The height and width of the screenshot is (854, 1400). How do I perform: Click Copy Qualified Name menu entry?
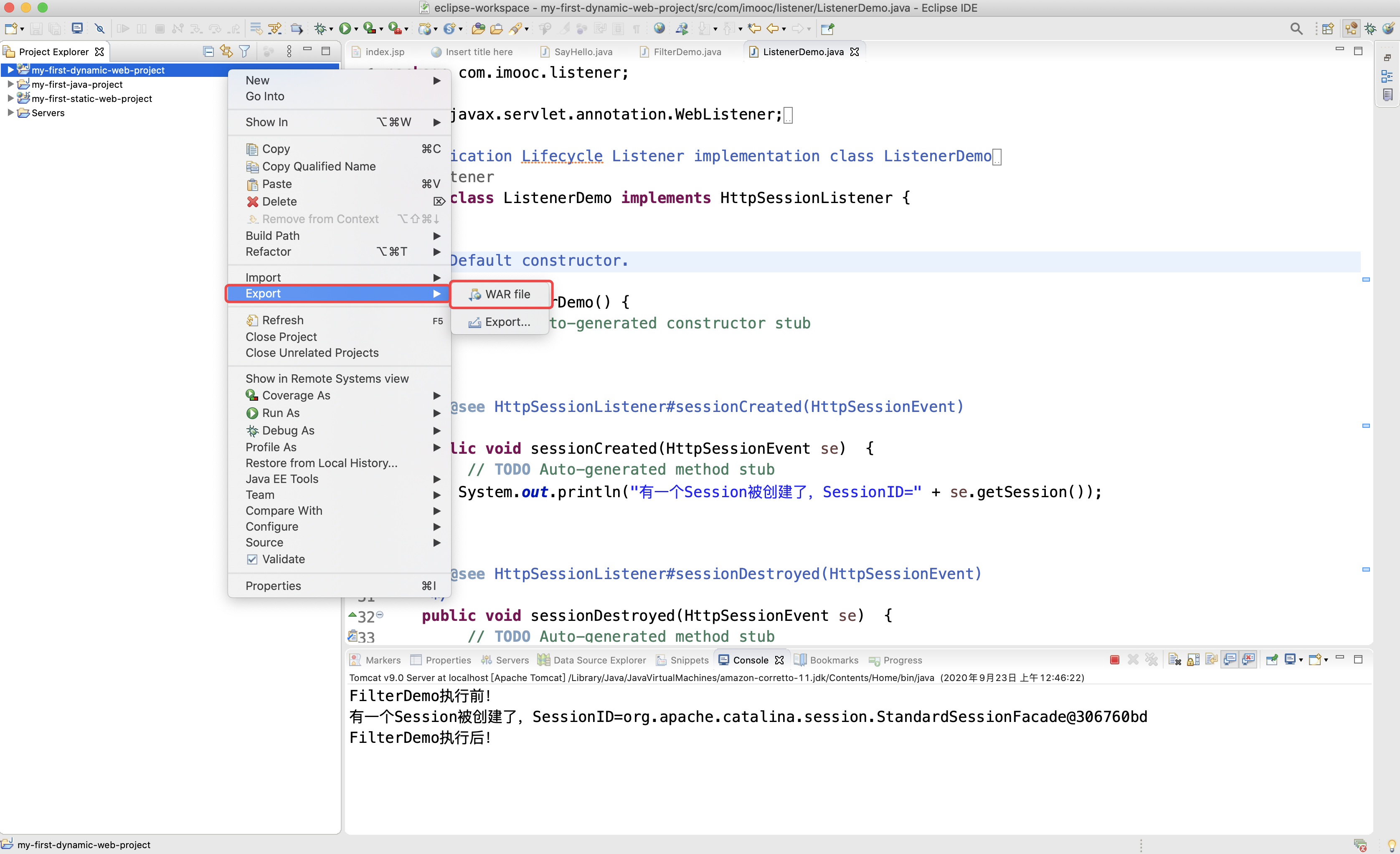coord(339,166)
